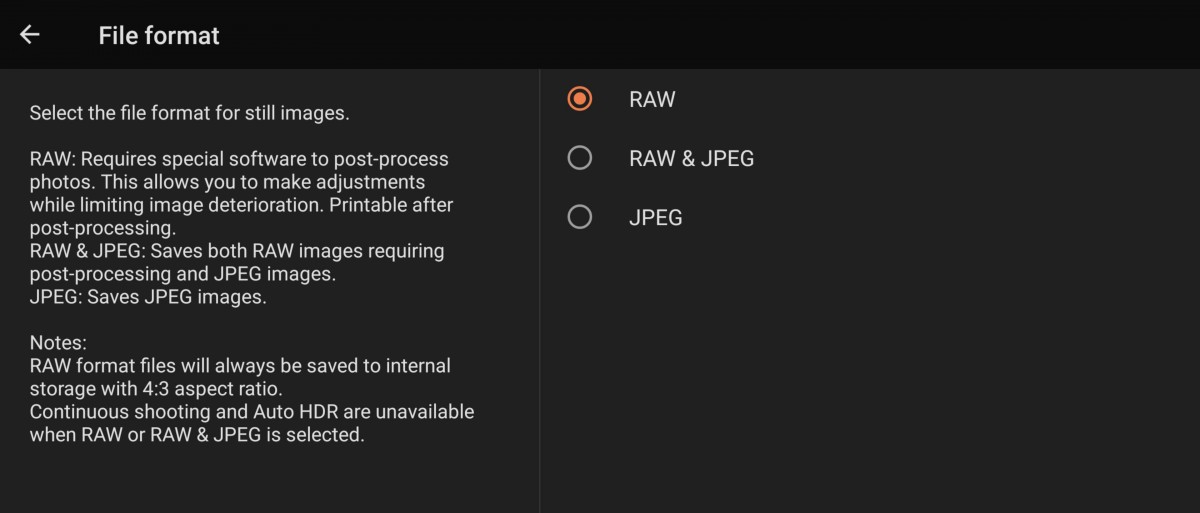Image resolution: width=1200 pixels, height=513 pixels.
Task: Click the "RAW & JPEG: Saves both" description line
Action: tap(237, 251)
